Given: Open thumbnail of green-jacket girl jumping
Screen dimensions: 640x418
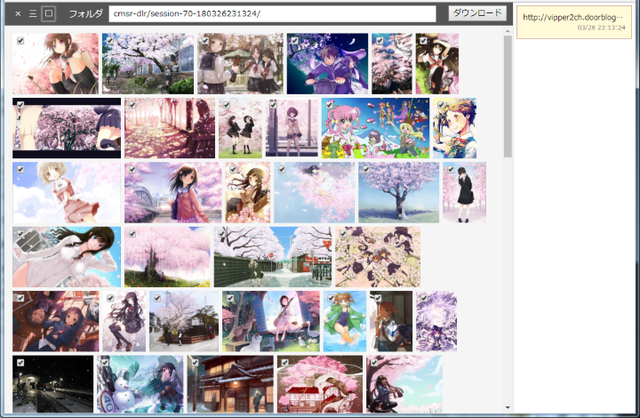Looking at the screenshot, I should click(345, 321).
